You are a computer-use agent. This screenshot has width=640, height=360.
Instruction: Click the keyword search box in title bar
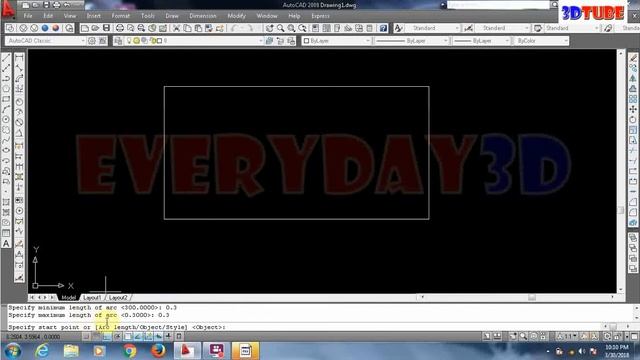tap(498, 5)
